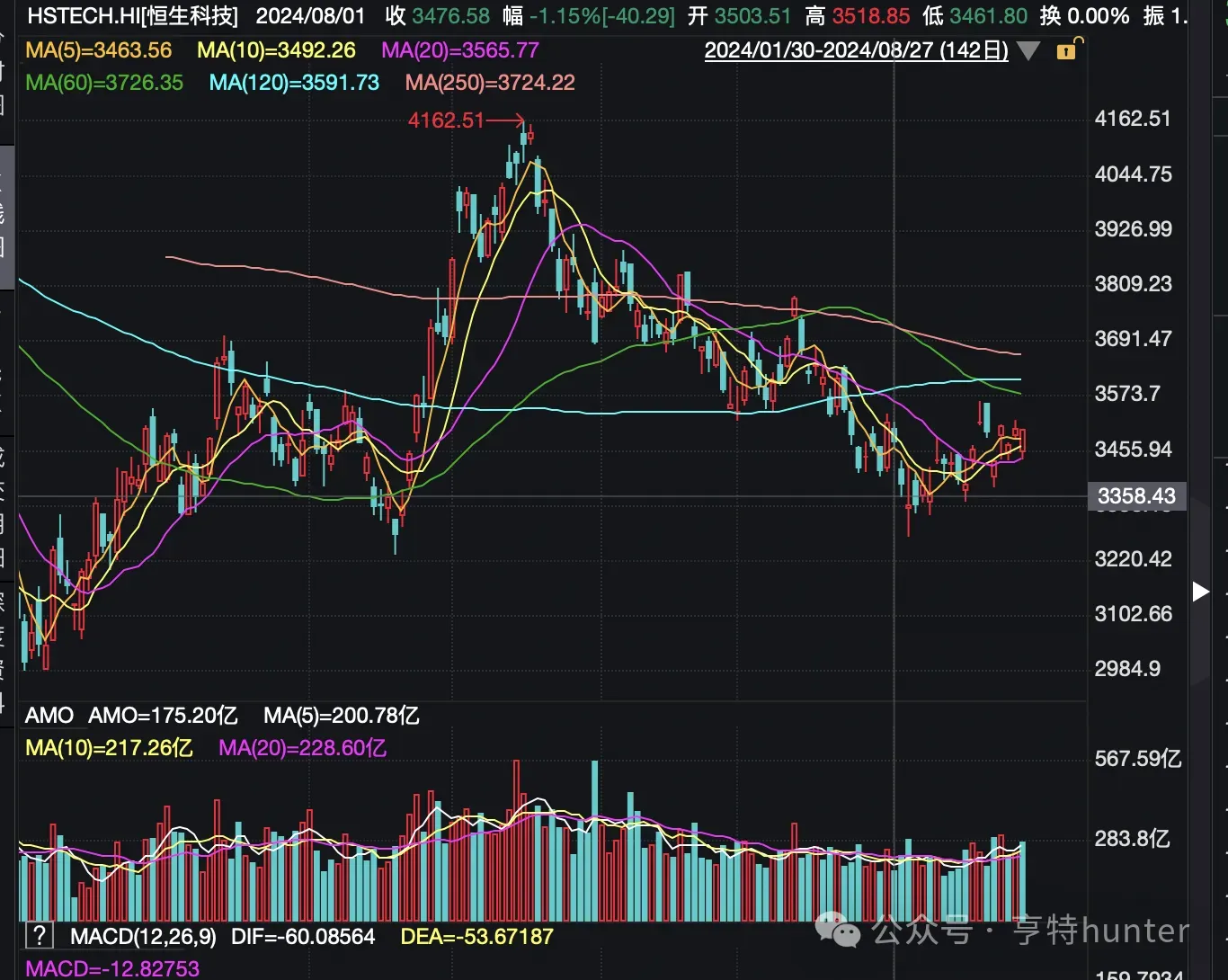Screen dimensions: 1228x980
Task: Click the closing price 3476.58 in header
Action: click(451, 16)
